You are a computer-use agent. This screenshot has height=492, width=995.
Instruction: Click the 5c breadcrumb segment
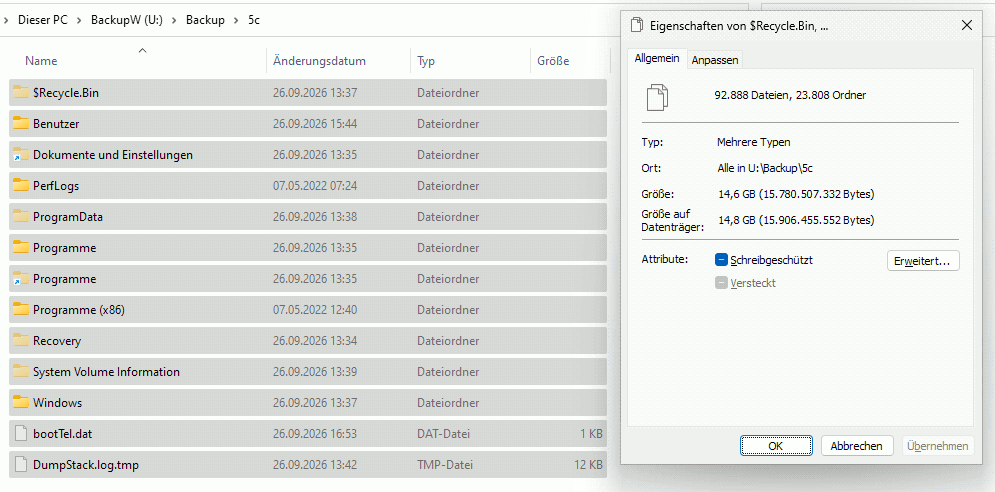[x=254, y=20]
